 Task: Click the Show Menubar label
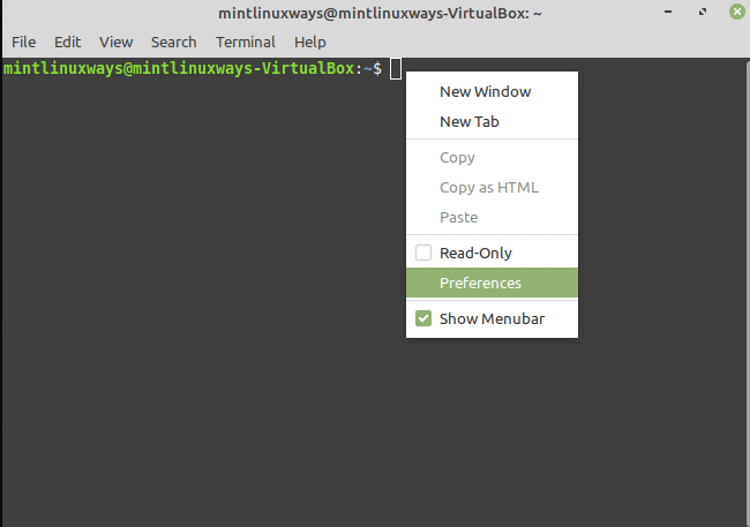click(x=492, y=319)
